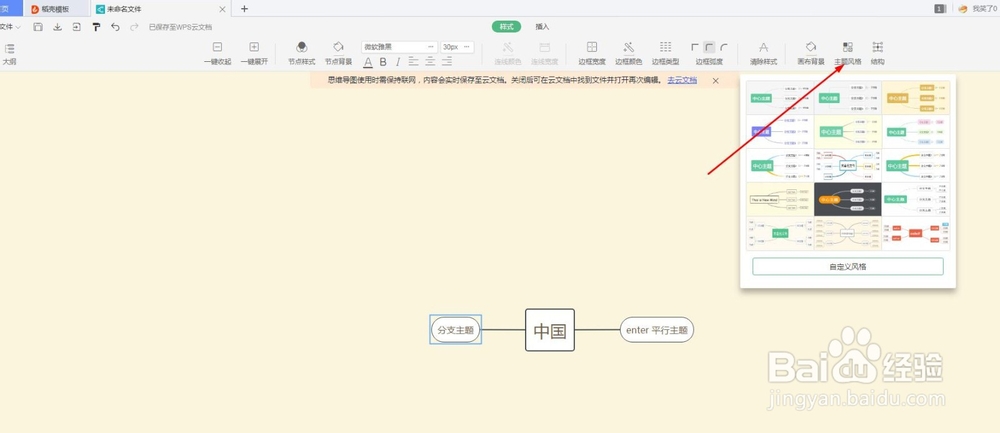Click the download icon in quick toolbar
The height and width of the screenshot is (433, 1000).
57,27
